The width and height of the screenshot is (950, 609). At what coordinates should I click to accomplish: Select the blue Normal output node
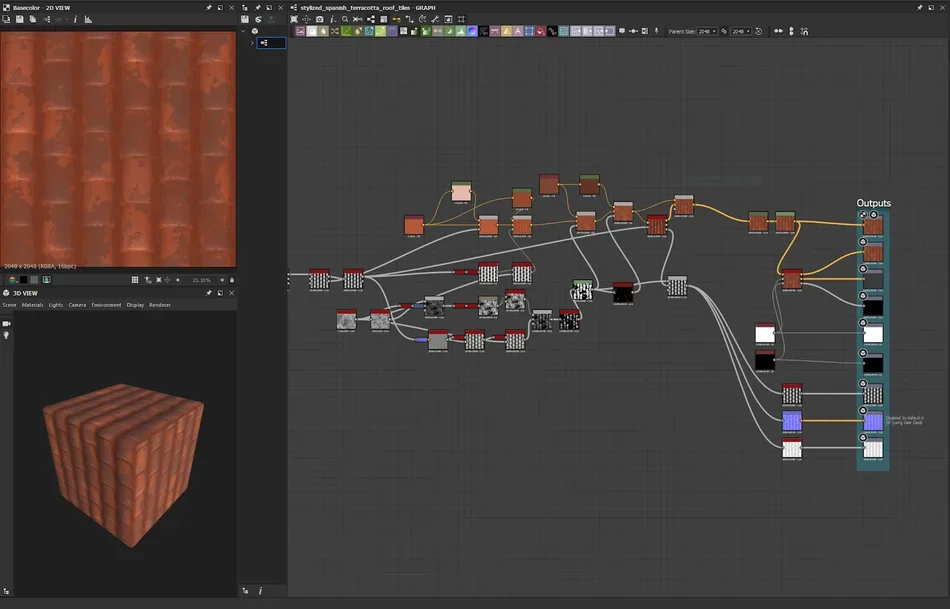coord(873,421)
